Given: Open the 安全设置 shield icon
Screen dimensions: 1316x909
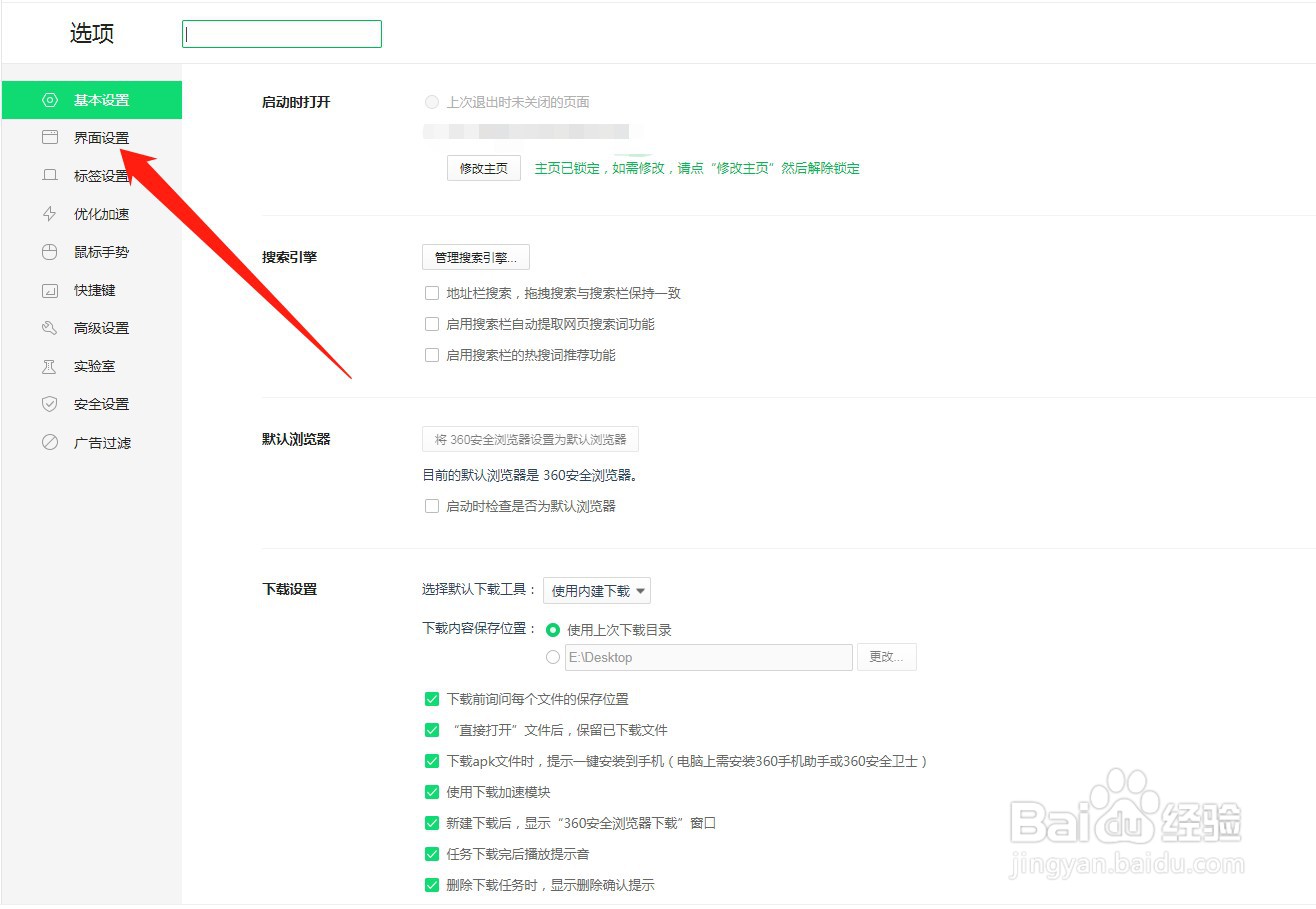Looking at the screenshot, I should [49, 404].
